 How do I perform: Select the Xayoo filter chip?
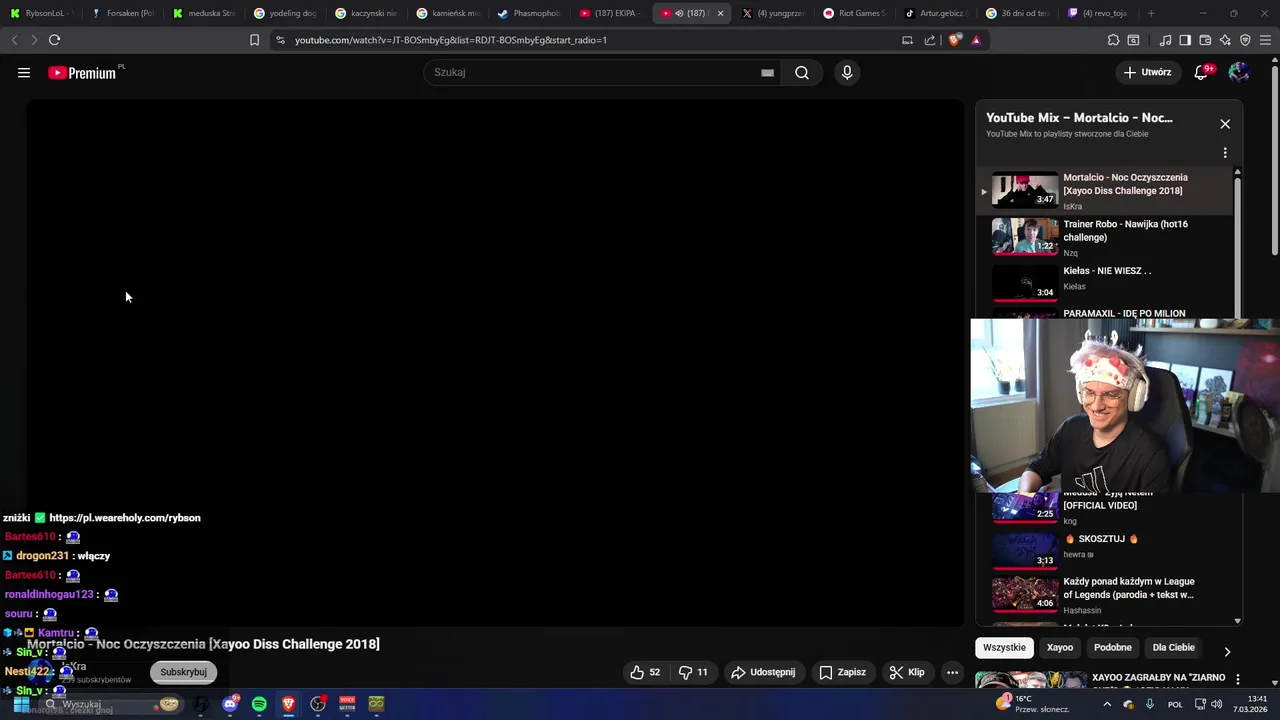[x=1060, y=648]
